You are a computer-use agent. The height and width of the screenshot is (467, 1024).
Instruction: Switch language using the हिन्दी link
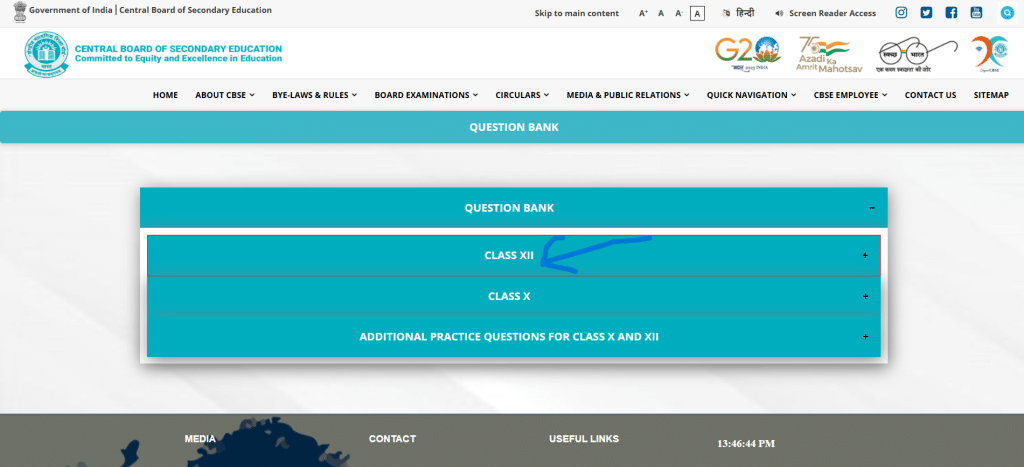click(745, 13)
